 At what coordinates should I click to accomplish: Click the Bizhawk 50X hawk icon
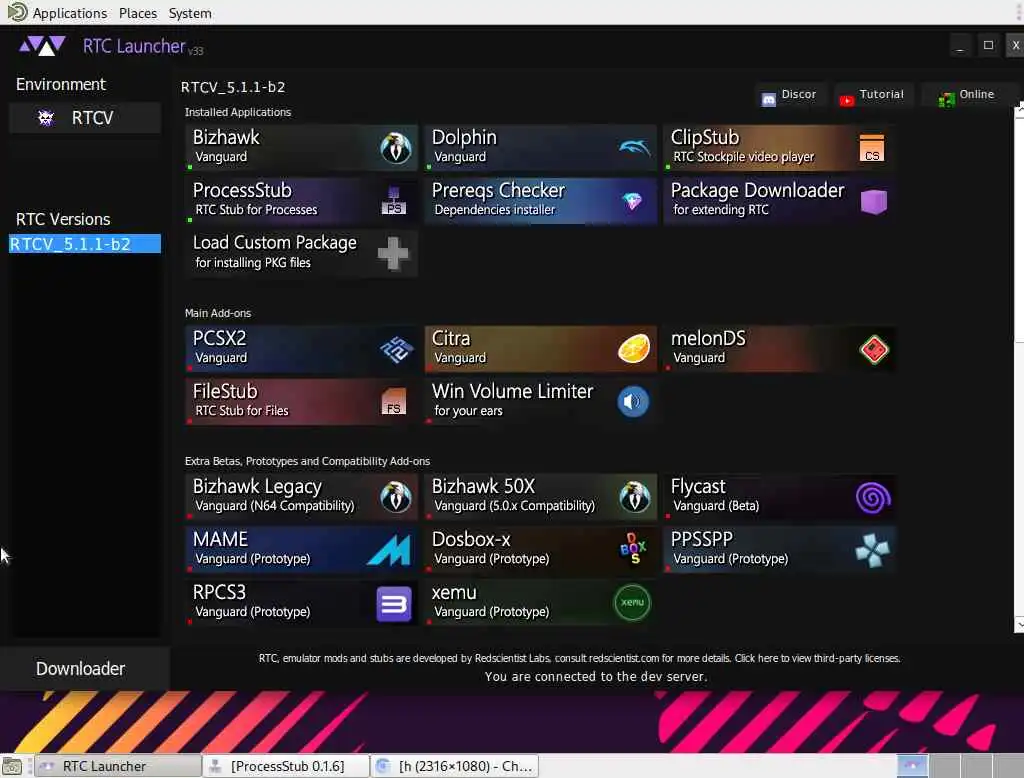coord(634,497)
